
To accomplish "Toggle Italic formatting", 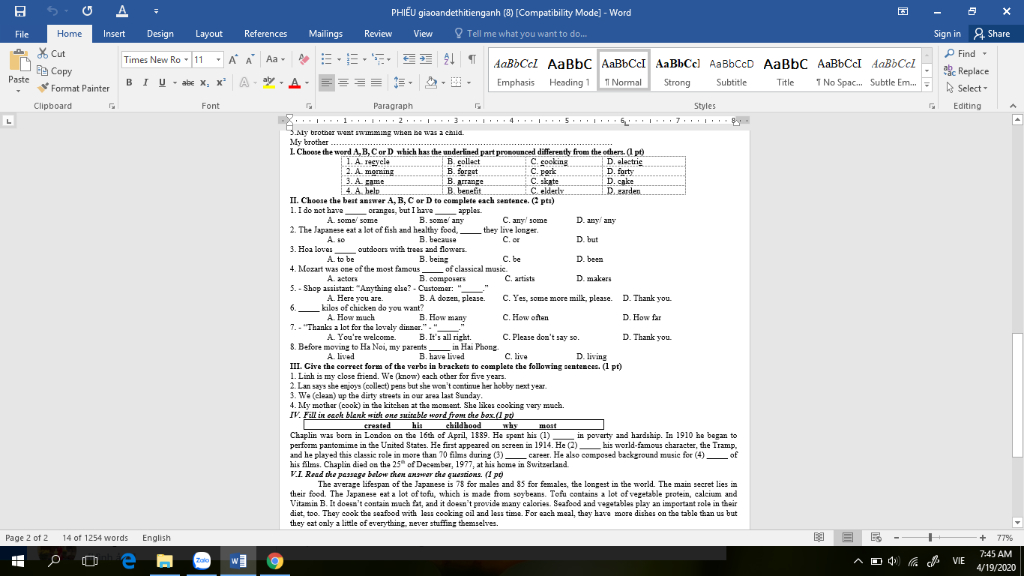I will (145, 83).
